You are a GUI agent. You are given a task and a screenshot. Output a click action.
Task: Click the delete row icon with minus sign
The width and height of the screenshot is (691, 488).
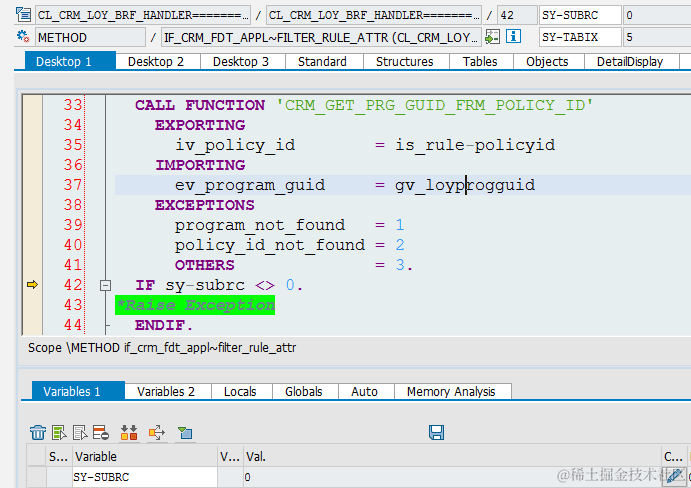101,432
